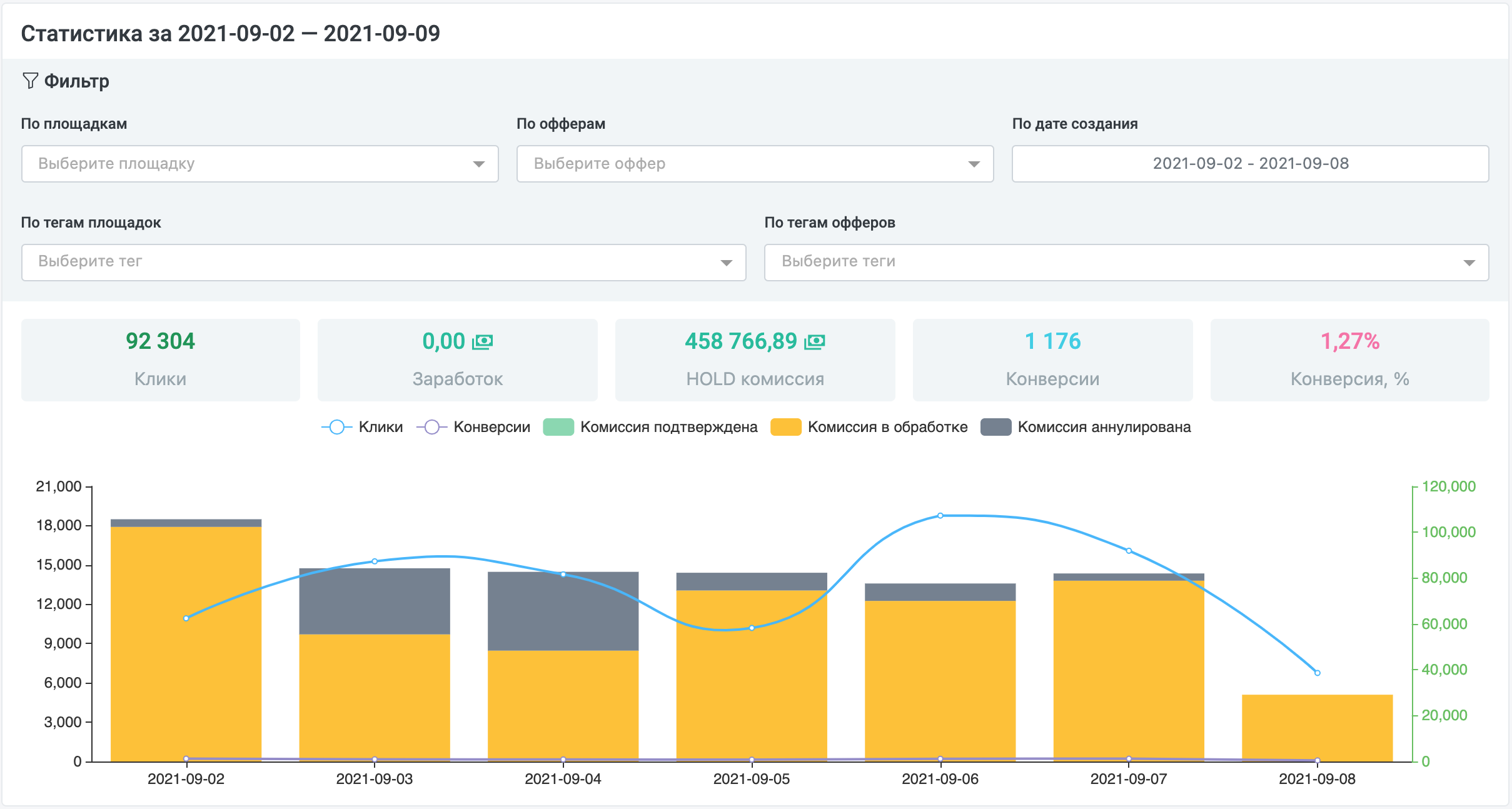This screenshot has height=809, width=1512.
Task: Click the 1,27% 'Конверсия, %' stat card
Action: pyautogui.click(x=1350, y=360)
